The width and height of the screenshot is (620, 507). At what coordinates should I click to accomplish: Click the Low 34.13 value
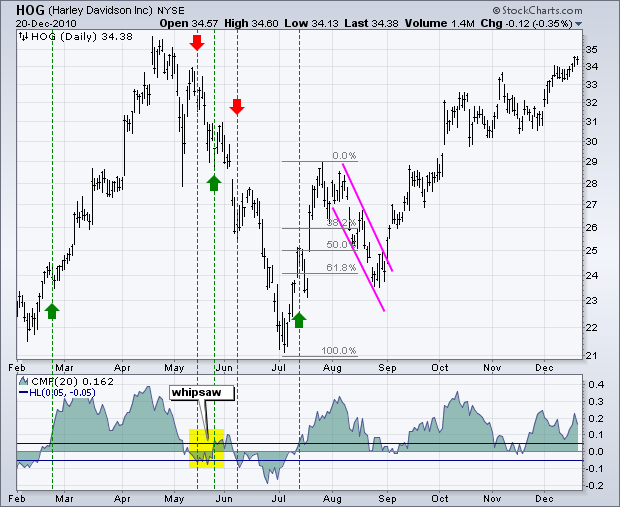pos(311,24)
